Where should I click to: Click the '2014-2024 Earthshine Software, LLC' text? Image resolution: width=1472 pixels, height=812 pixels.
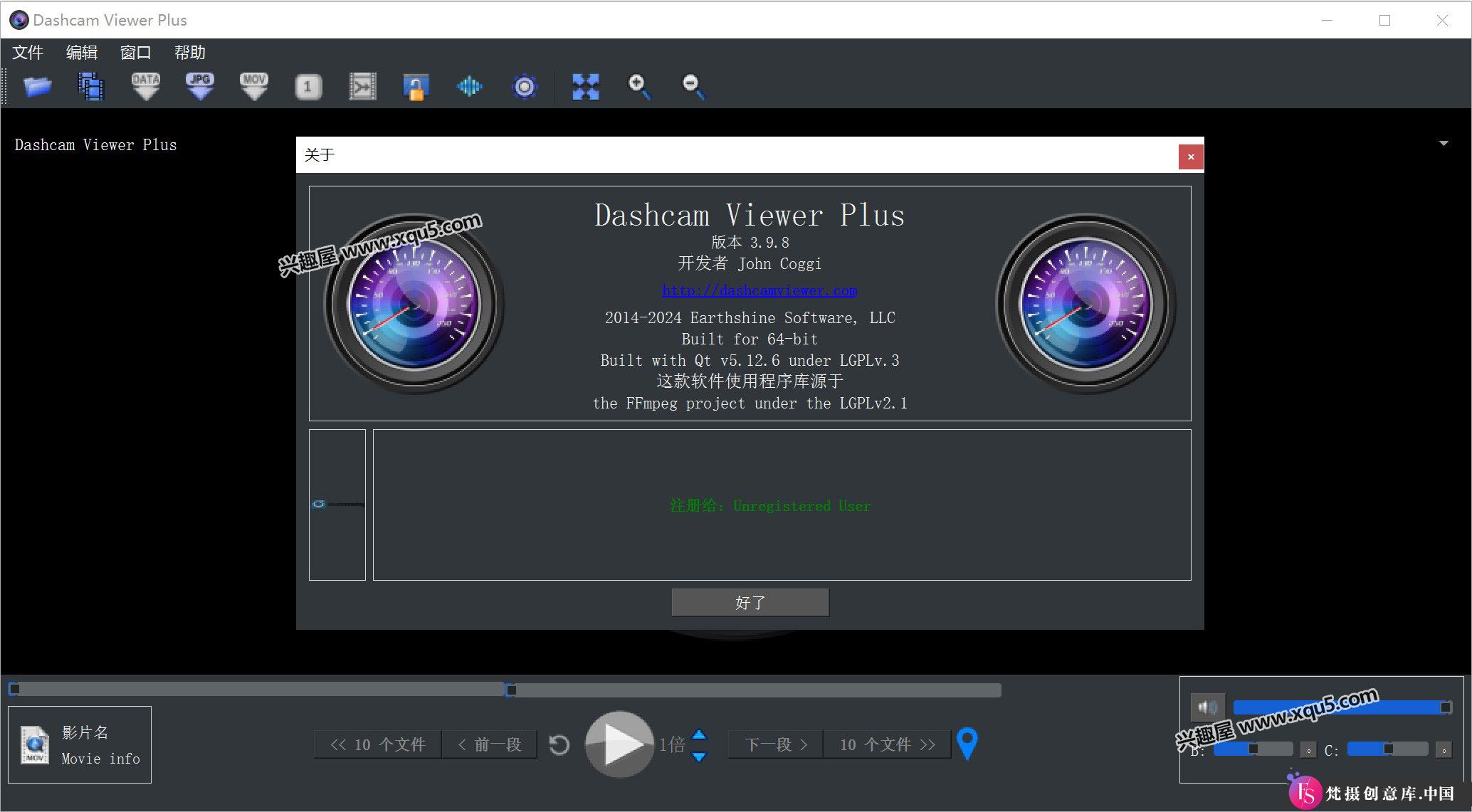tap(750, 318)
